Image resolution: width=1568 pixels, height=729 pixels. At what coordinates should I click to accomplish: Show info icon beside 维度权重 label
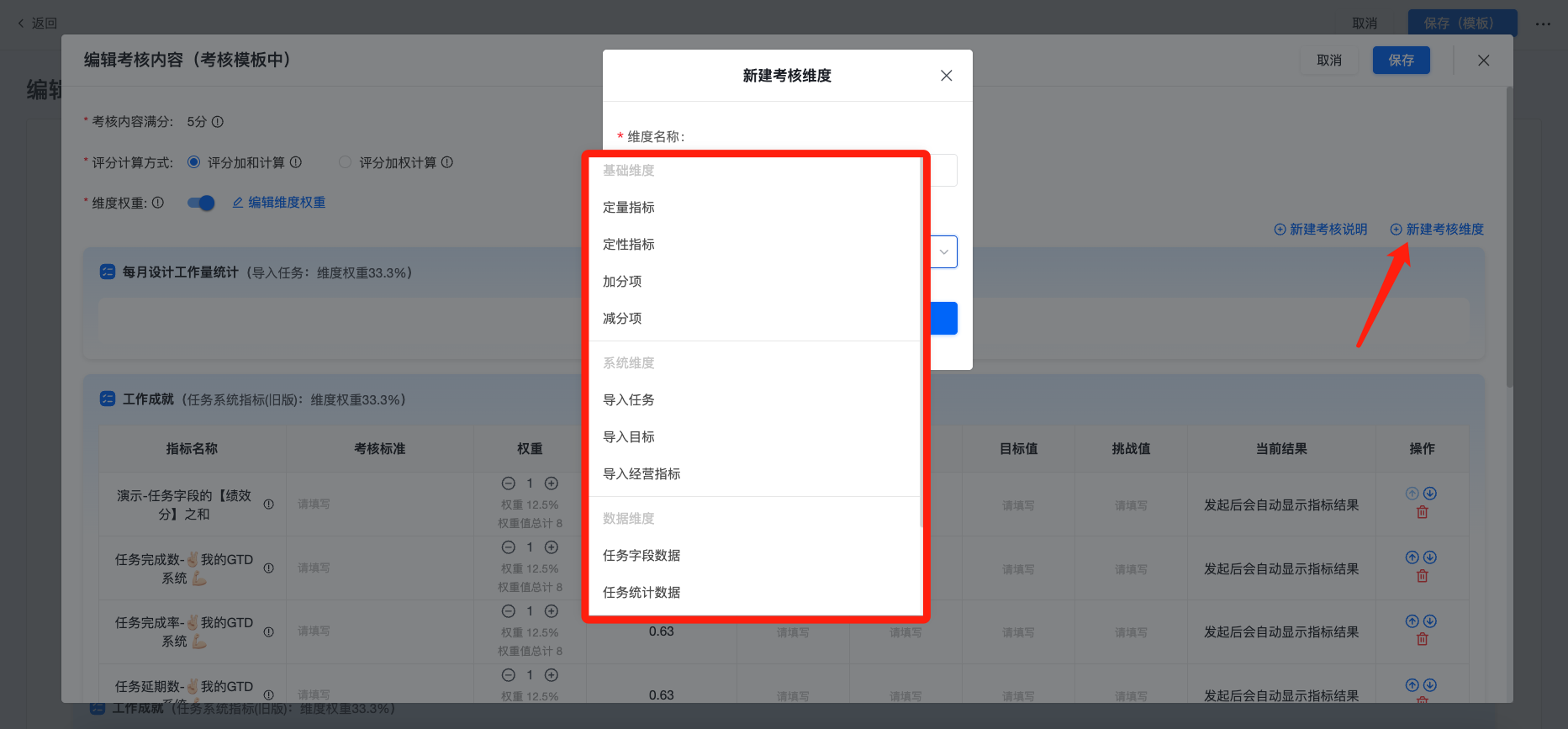point(157,203)
